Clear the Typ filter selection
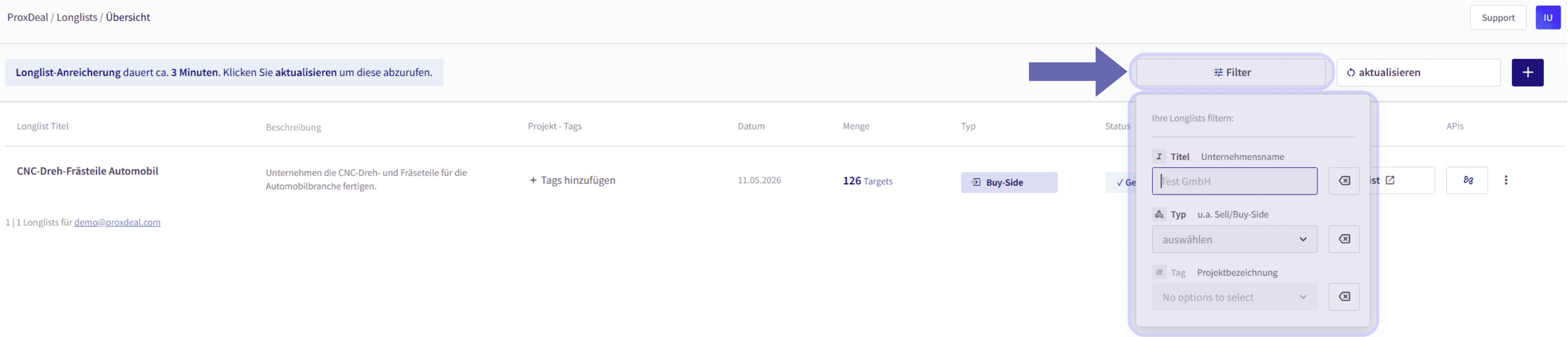 coord(1343,239)
